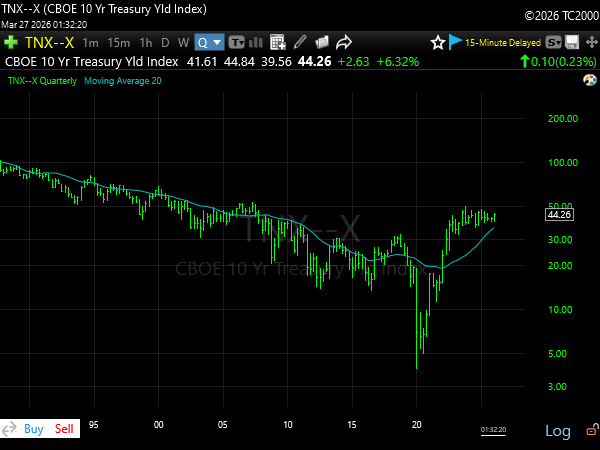Open the add indicator calendar-plus icon
The height and width of the screenshot is (450, 600).
pos(277,42)
